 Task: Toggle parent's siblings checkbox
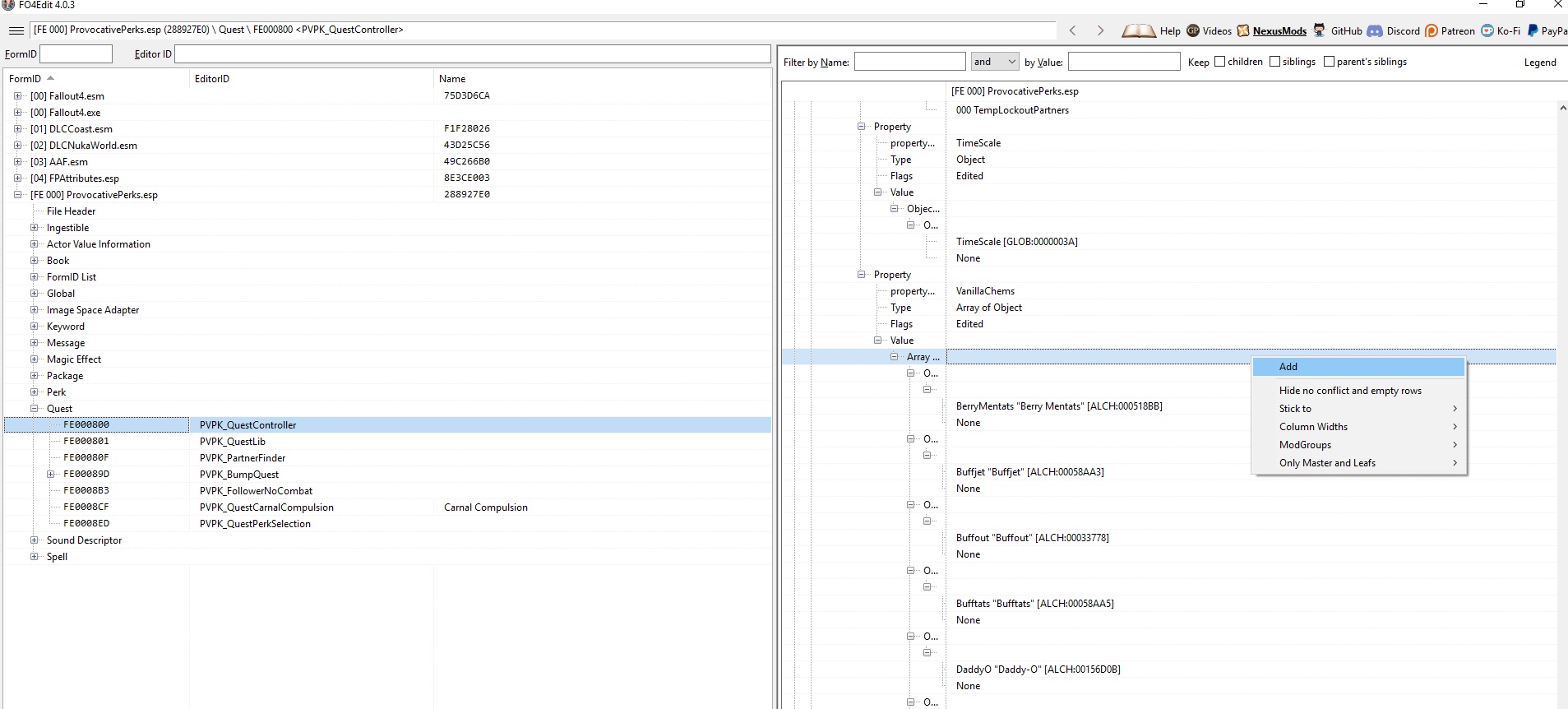[x=1330, y=62]
